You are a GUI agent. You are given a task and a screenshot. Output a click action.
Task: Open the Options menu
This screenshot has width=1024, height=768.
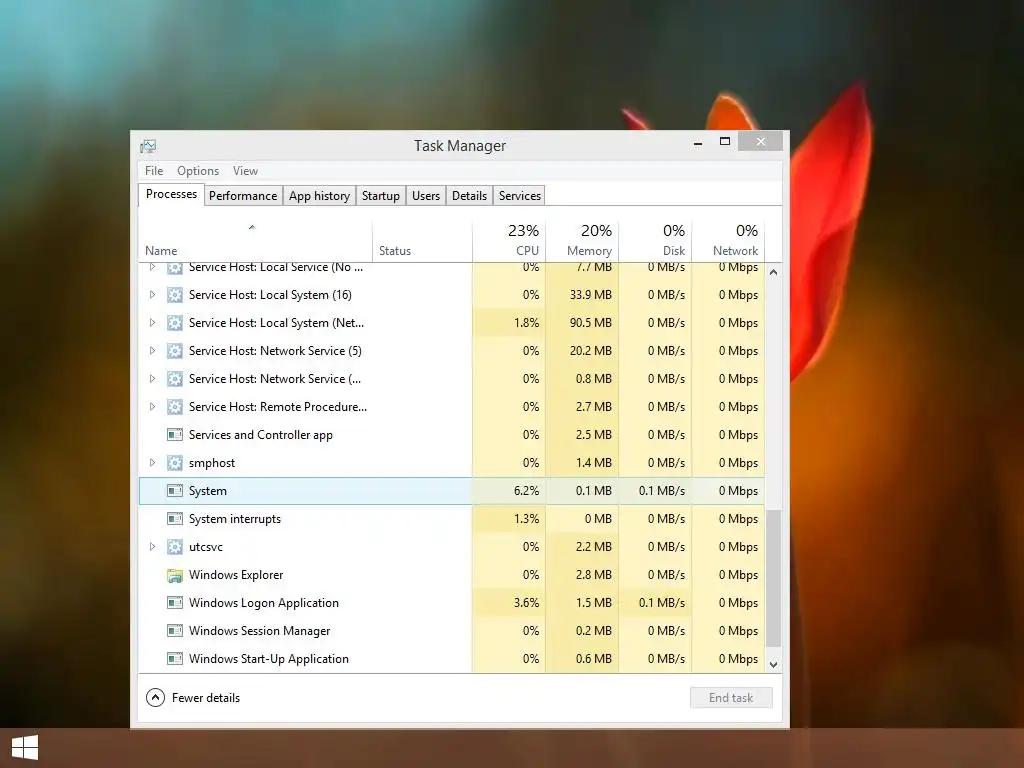click(x=198, y=171)
